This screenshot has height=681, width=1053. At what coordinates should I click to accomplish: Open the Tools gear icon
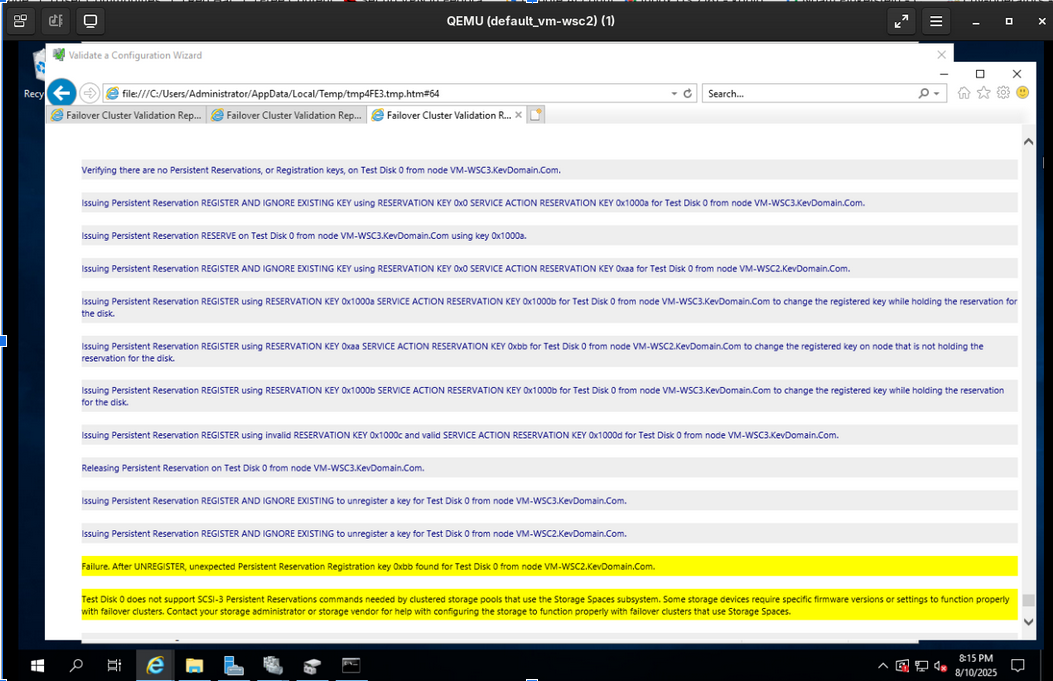[1003, 93]
